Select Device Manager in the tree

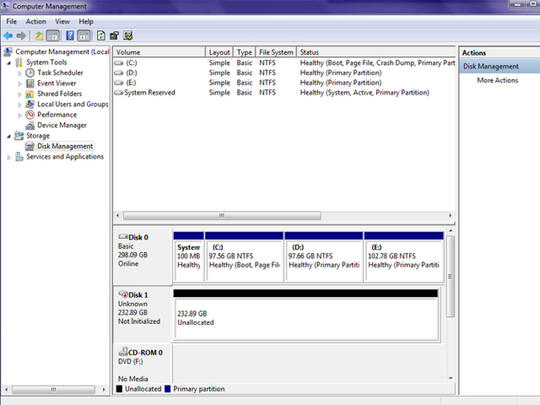click(x=62, y=125)
